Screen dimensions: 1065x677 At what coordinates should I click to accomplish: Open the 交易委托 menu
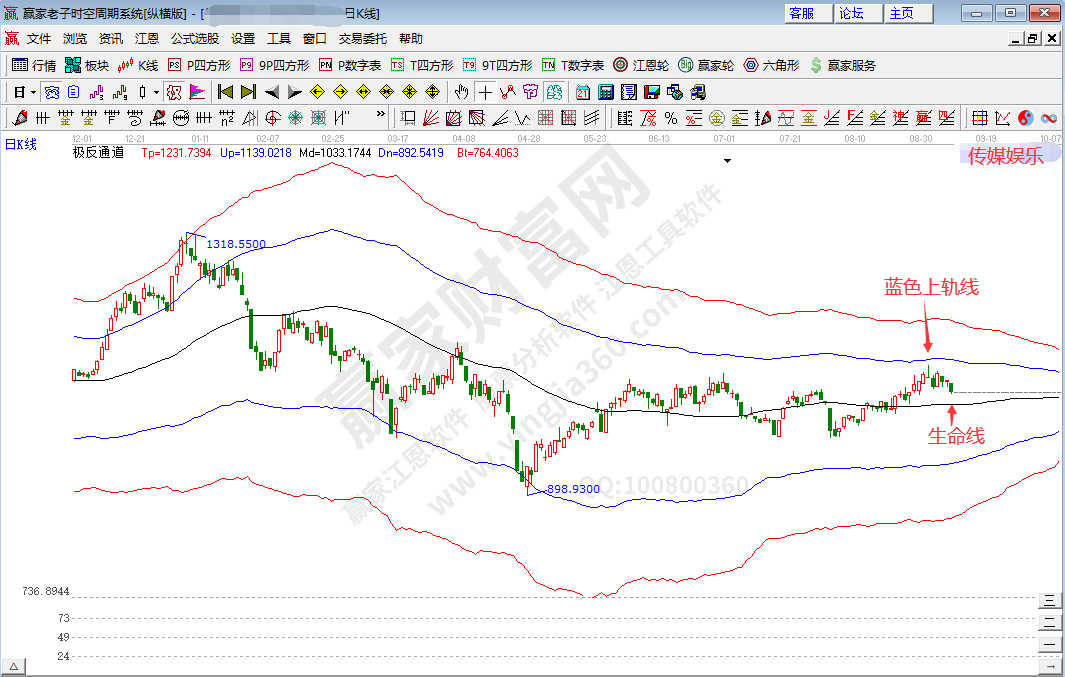(x=362, y=39)
